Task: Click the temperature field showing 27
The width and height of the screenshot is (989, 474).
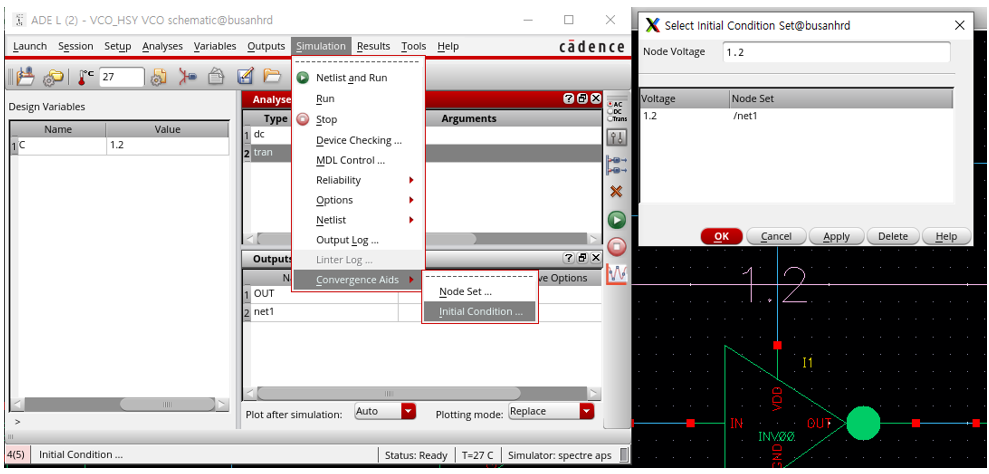Action: [x=121, y=77]
